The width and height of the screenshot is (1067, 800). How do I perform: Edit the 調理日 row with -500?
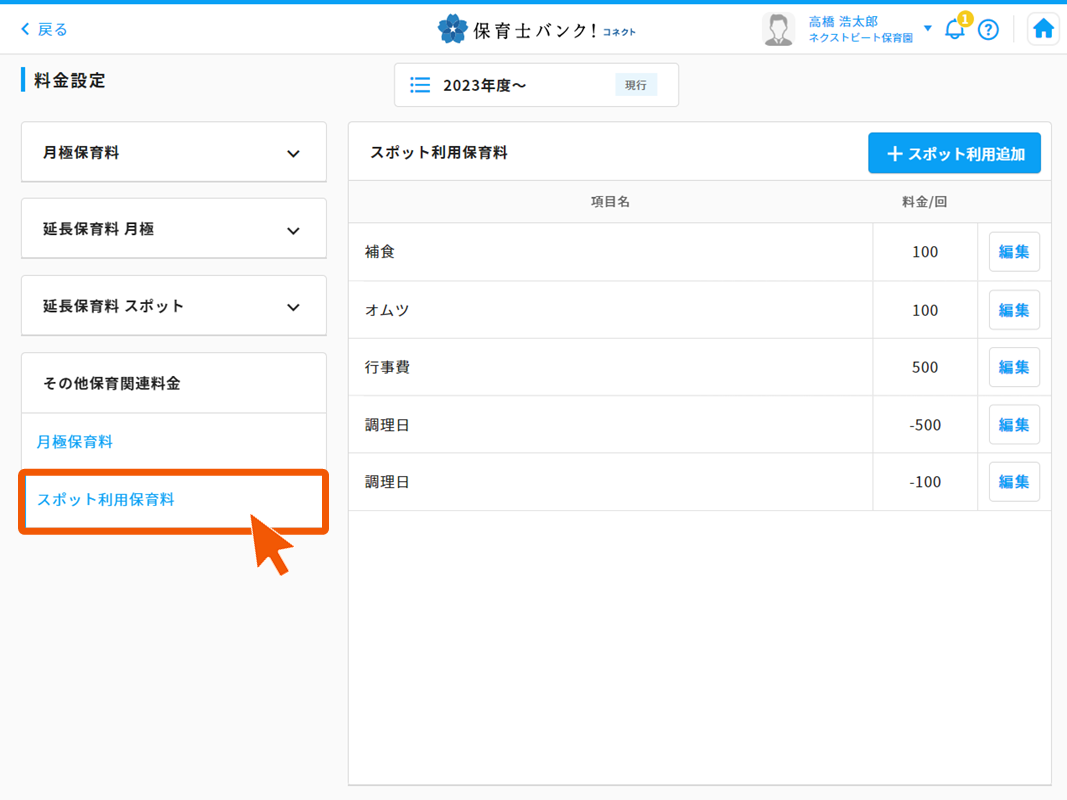[x=1014, y=425]
